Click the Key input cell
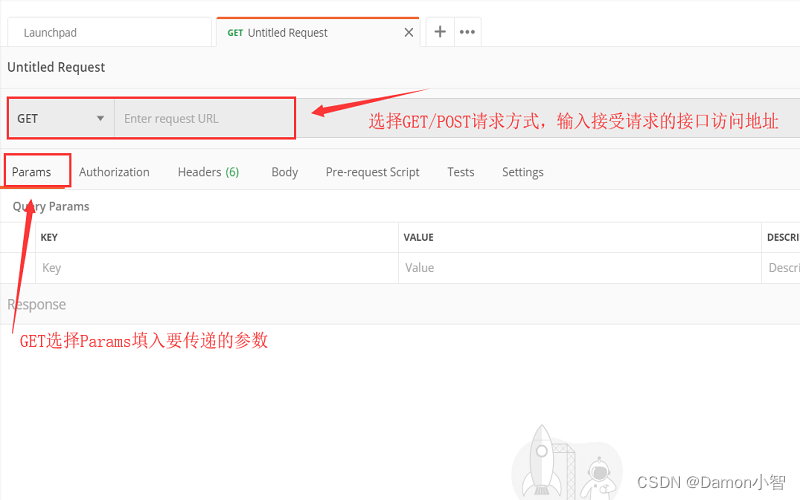The image size is (800, 500). (217, 268)
